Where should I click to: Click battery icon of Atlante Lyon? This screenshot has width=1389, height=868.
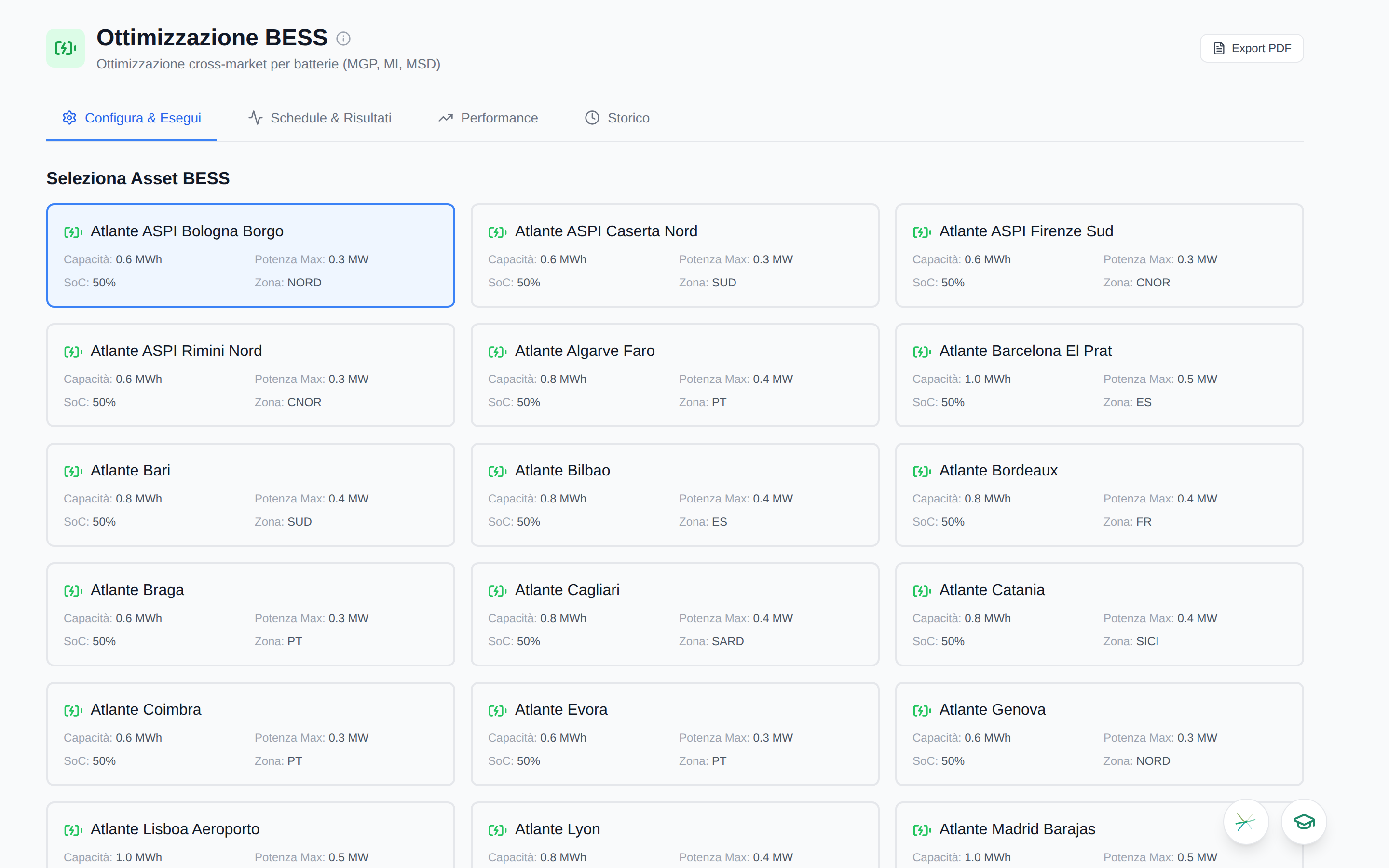498,830
